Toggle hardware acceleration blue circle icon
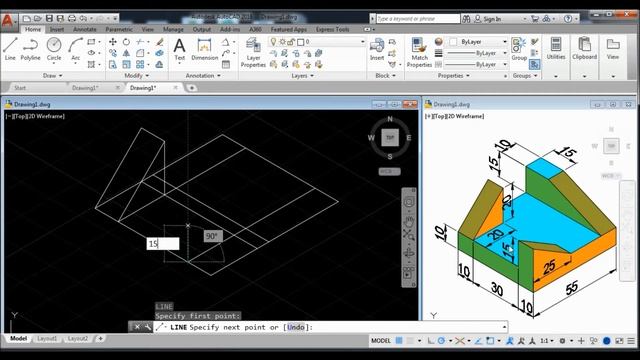The width and height of the screenshot is (640, 360). [x=607, y=340]
